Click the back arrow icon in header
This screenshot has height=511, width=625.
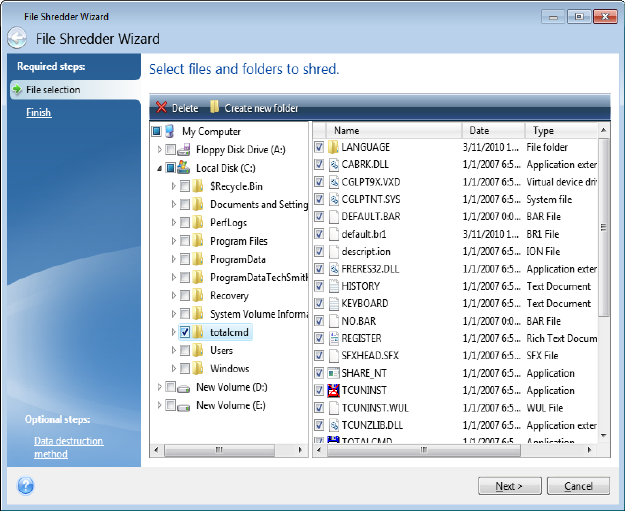click(17, 39)
